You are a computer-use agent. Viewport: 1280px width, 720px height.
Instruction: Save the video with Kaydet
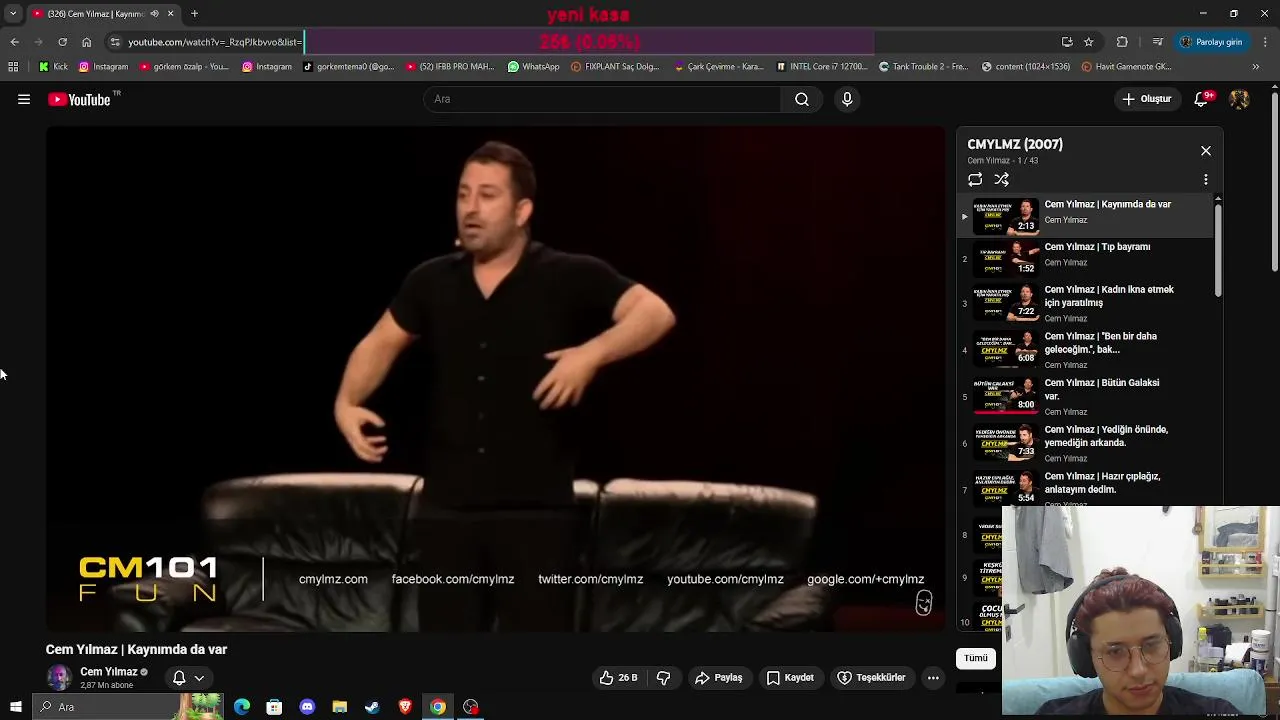tap(790, 678)
